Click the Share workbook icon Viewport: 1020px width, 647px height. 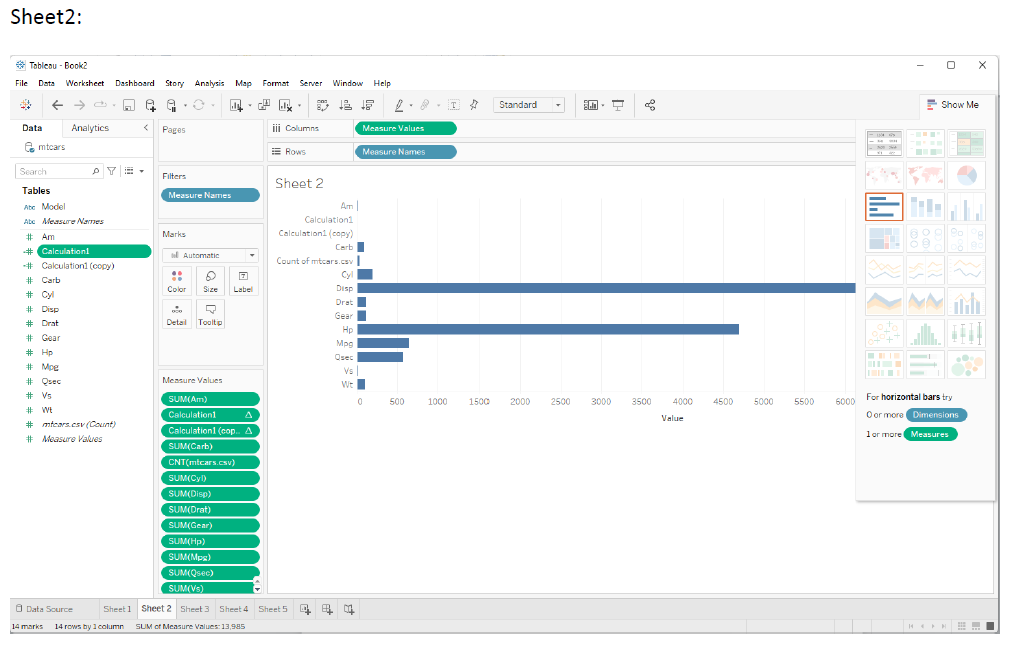click(650, 105)
